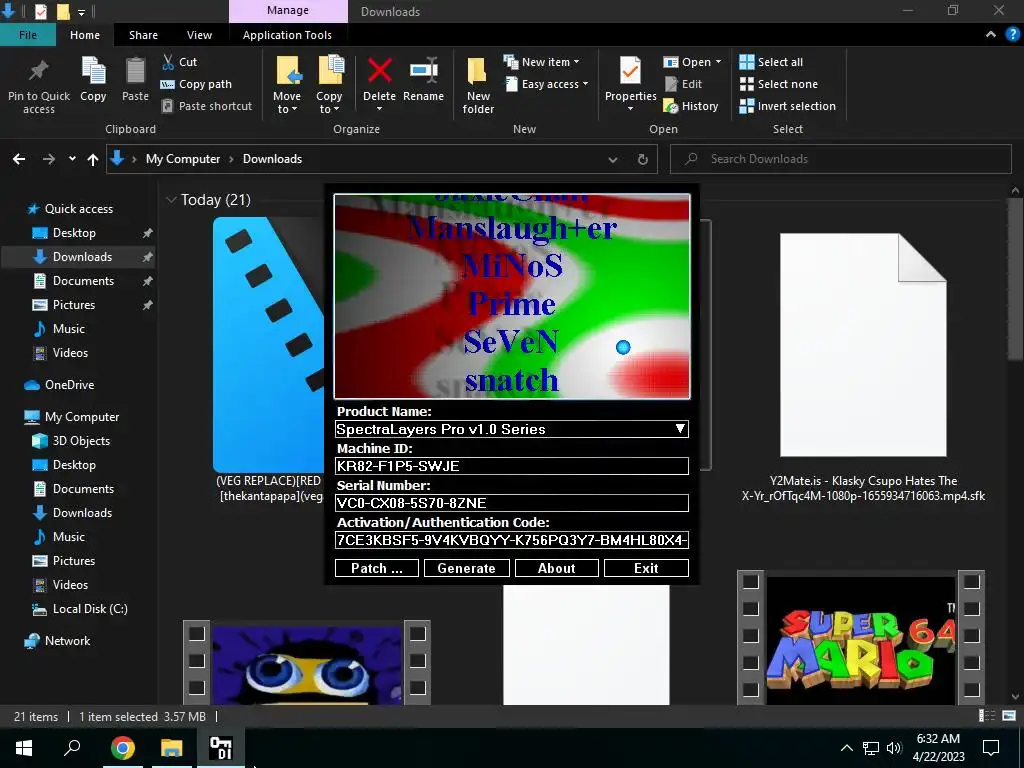
Task: Open the Copy to menu
Action: tap(329, 85)
